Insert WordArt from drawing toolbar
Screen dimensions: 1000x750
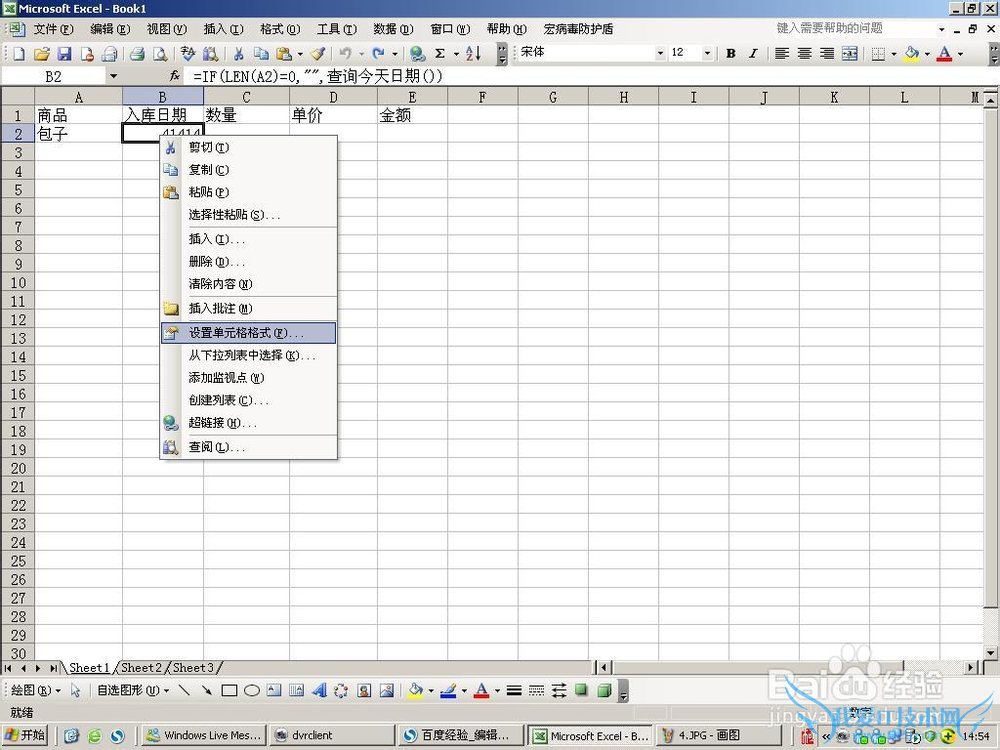319,690
